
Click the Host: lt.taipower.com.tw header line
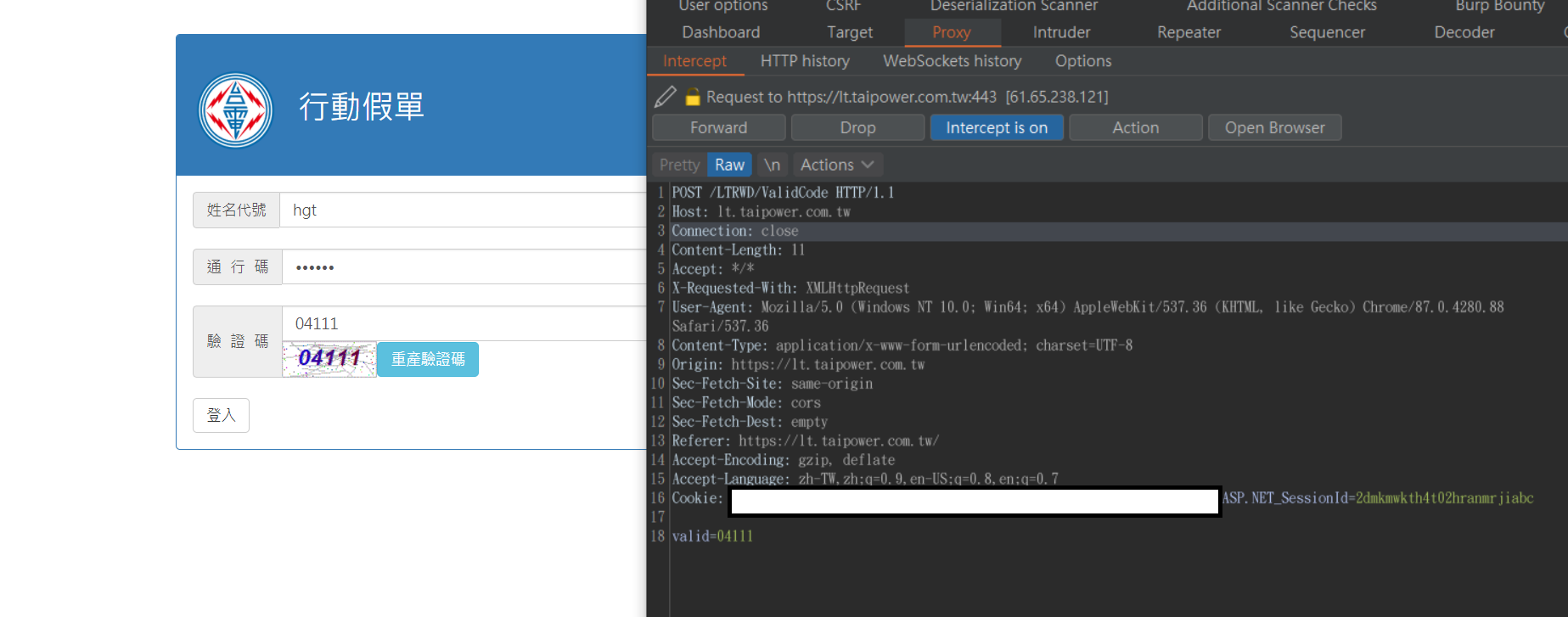coord(761,211)
